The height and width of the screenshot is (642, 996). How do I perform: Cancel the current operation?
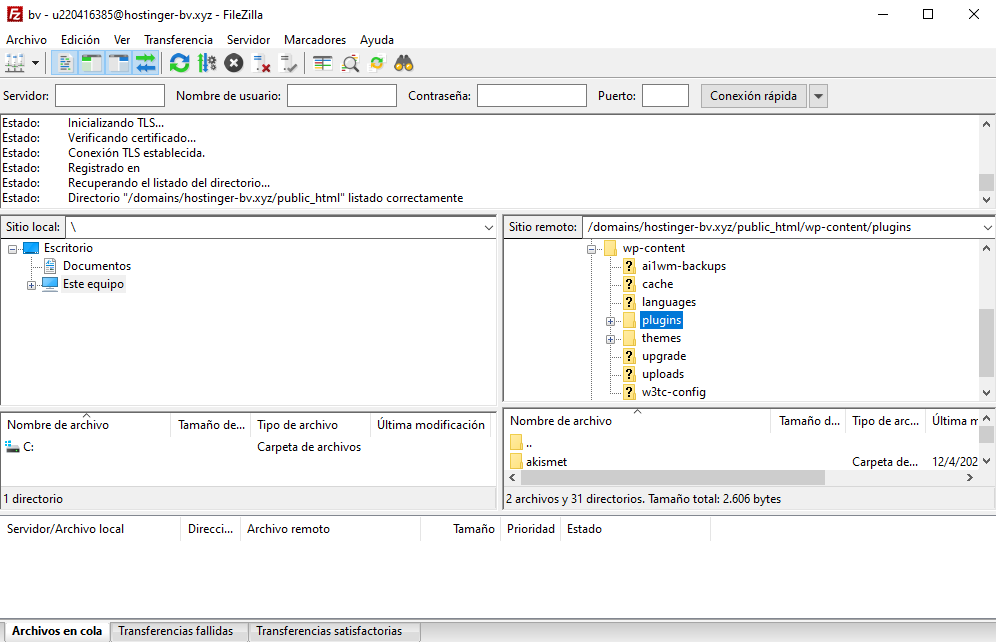232,62
